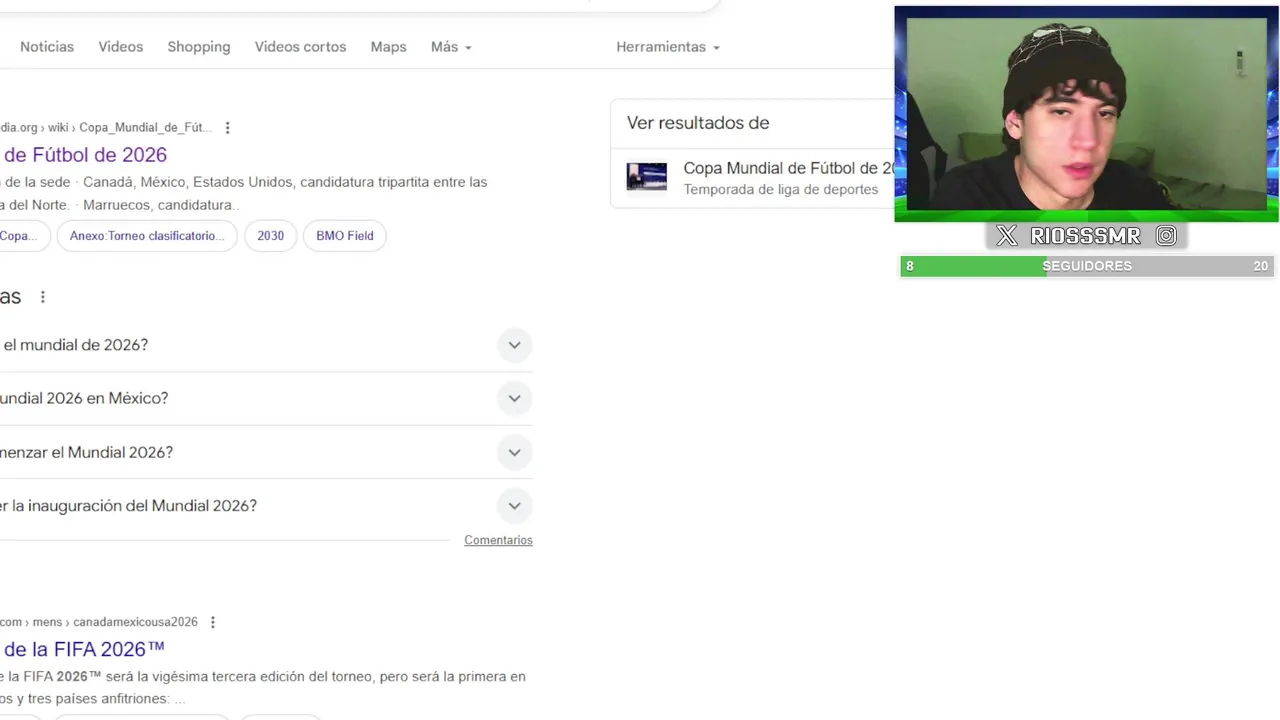Image resolution: width=1280 pixels, height=720 pixels.
Task: Click the streamer webcam feed
Action: [x=1086, y=113]
